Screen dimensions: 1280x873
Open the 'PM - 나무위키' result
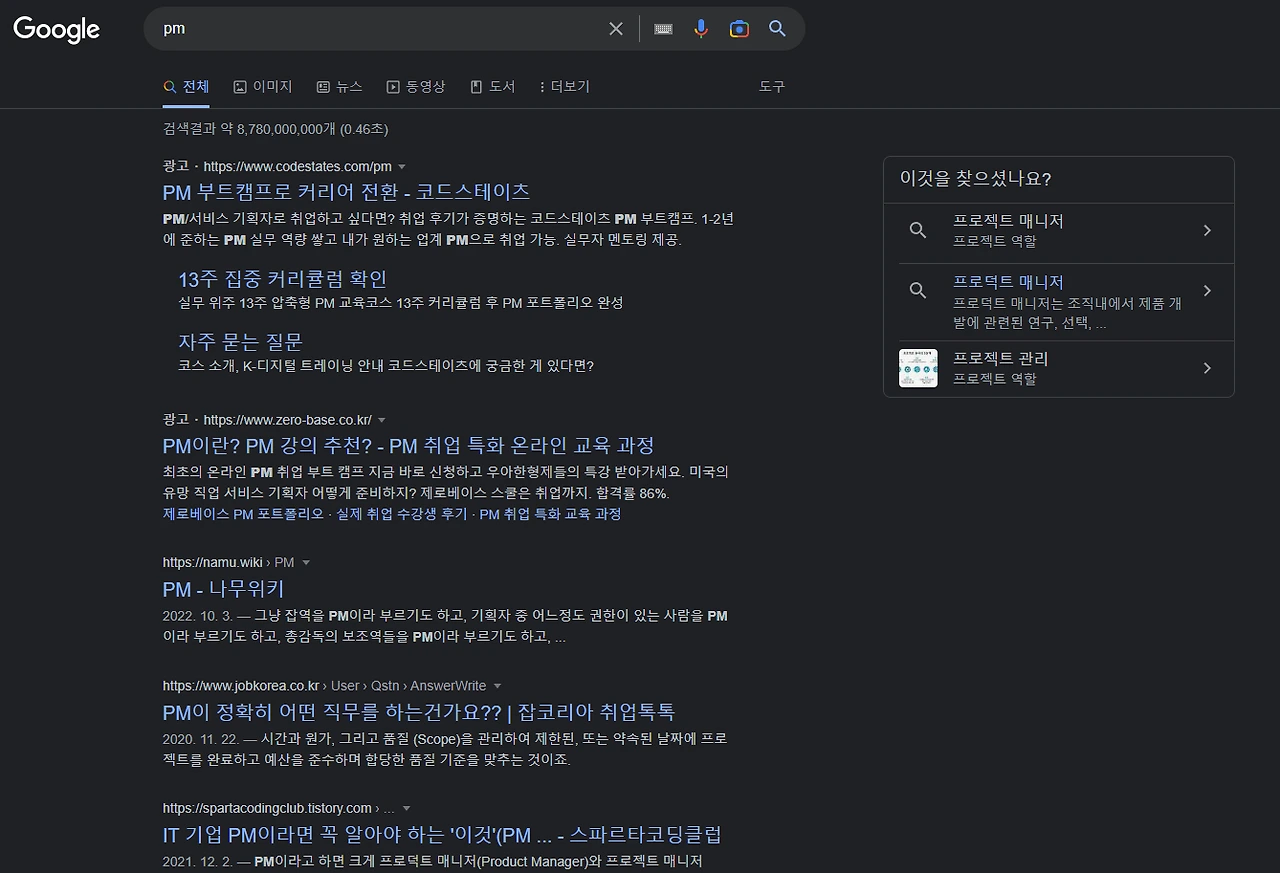224,589
